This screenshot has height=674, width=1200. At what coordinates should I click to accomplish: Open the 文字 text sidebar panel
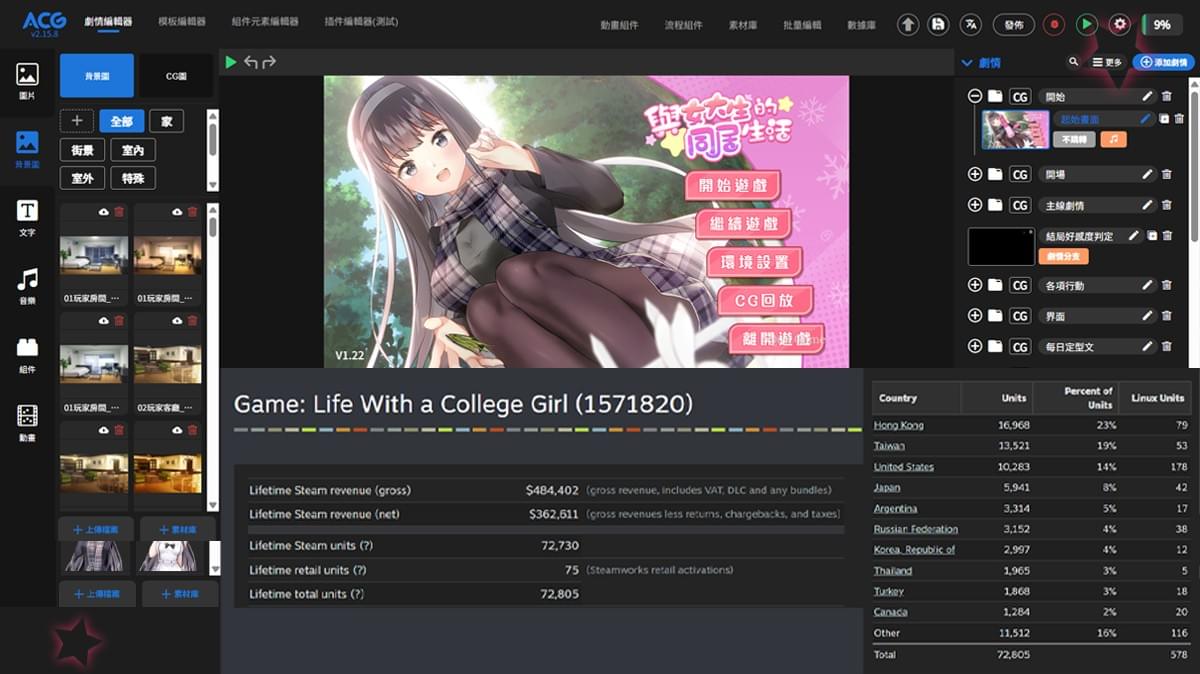tap(27, 217)
